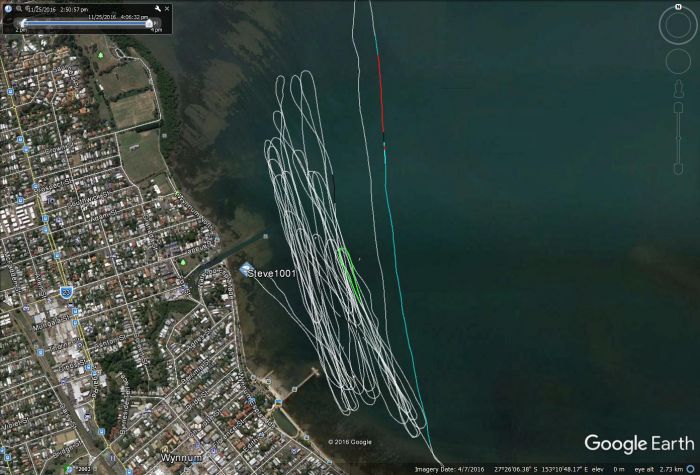Click the clock icon in time slider
The width and height of the screenshot is (700, 475).
click(x=9, y=8)
